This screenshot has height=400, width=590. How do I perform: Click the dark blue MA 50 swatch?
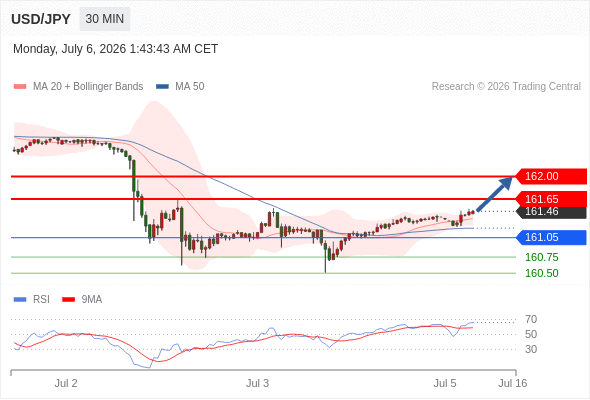click(x=162, y=87)
